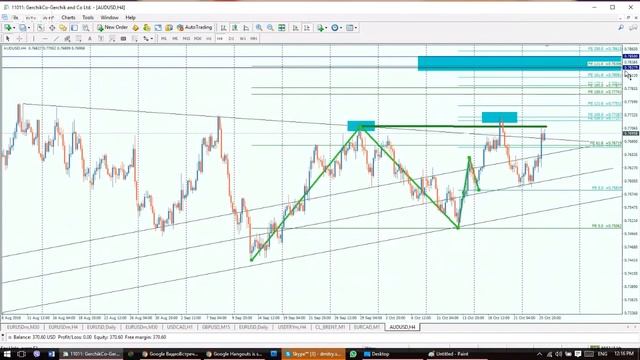Open Skype from the taskbar

tap(313, 354)
